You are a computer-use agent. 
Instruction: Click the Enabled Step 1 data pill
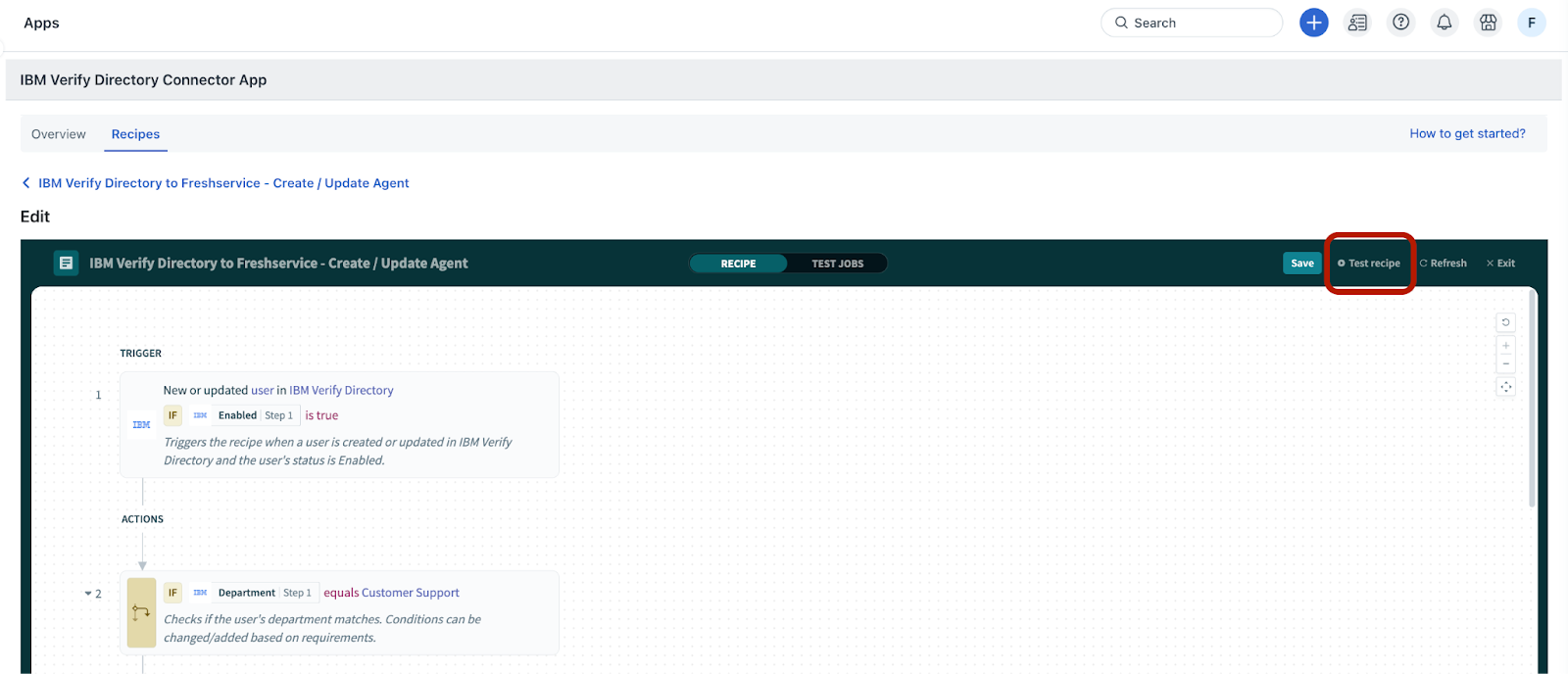tap(245, 415)
